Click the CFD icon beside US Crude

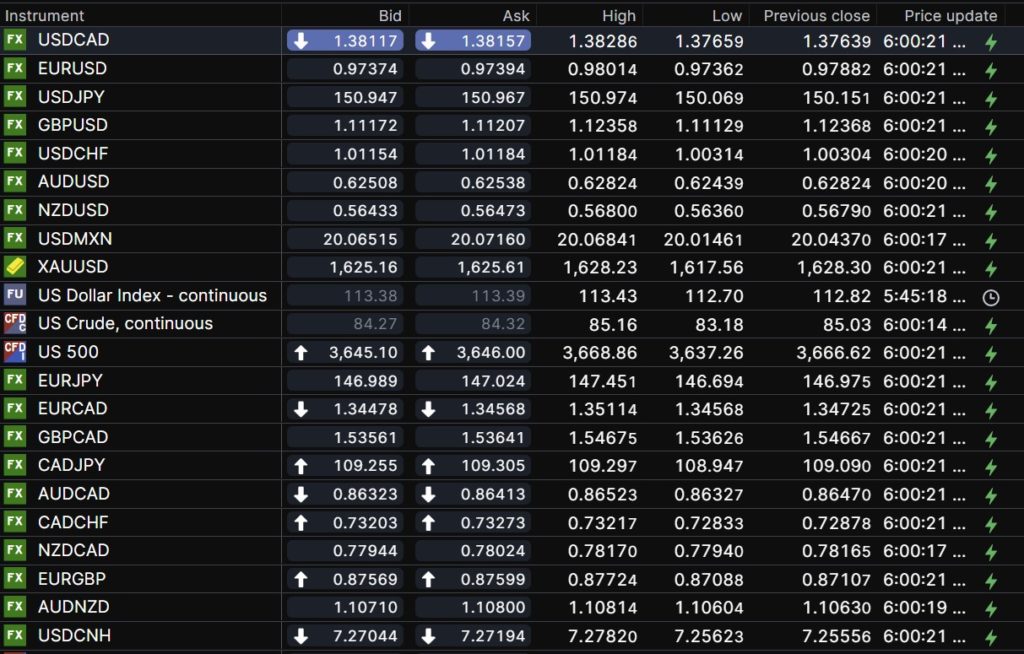pos(15,323)
